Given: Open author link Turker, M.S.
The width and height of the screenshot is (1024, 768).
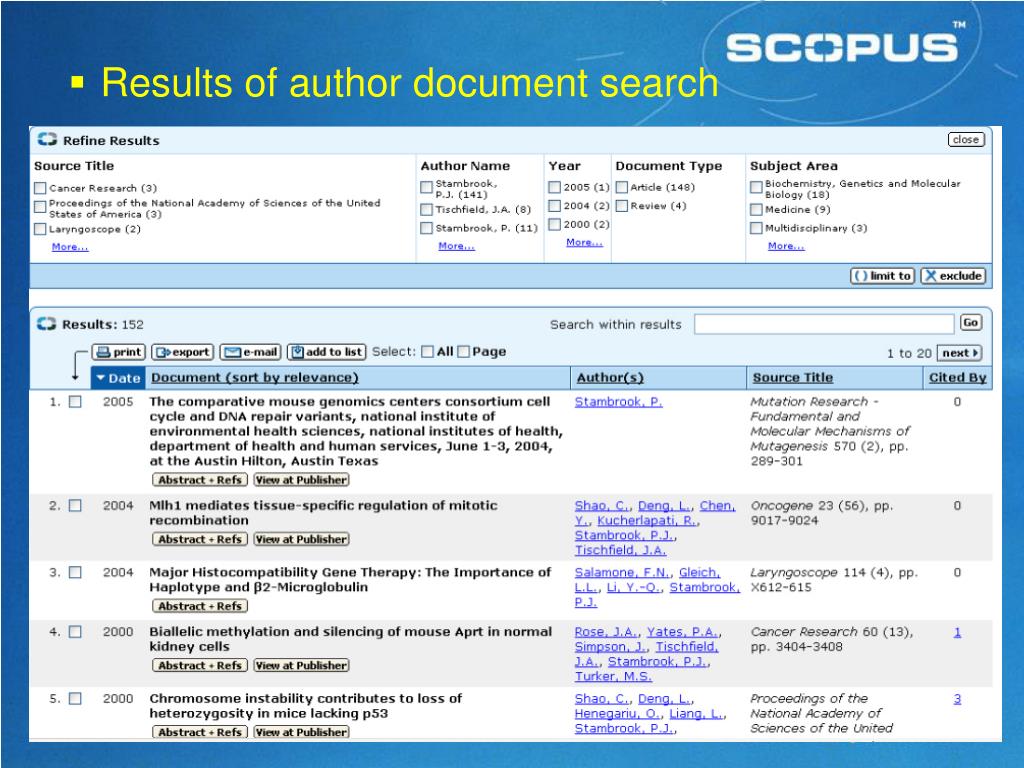Looking at the screenshot, I should pos(613,676).
